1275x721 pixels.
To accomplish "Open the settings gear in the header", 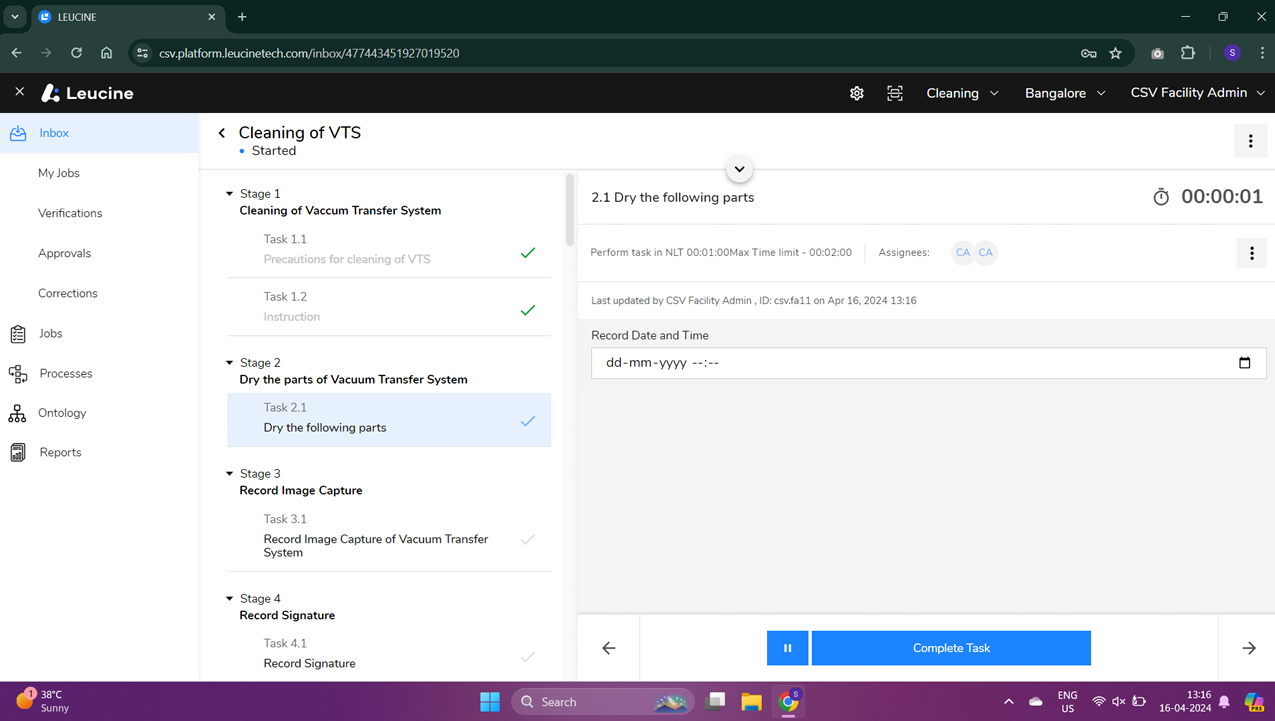I will tap(856, 93).
